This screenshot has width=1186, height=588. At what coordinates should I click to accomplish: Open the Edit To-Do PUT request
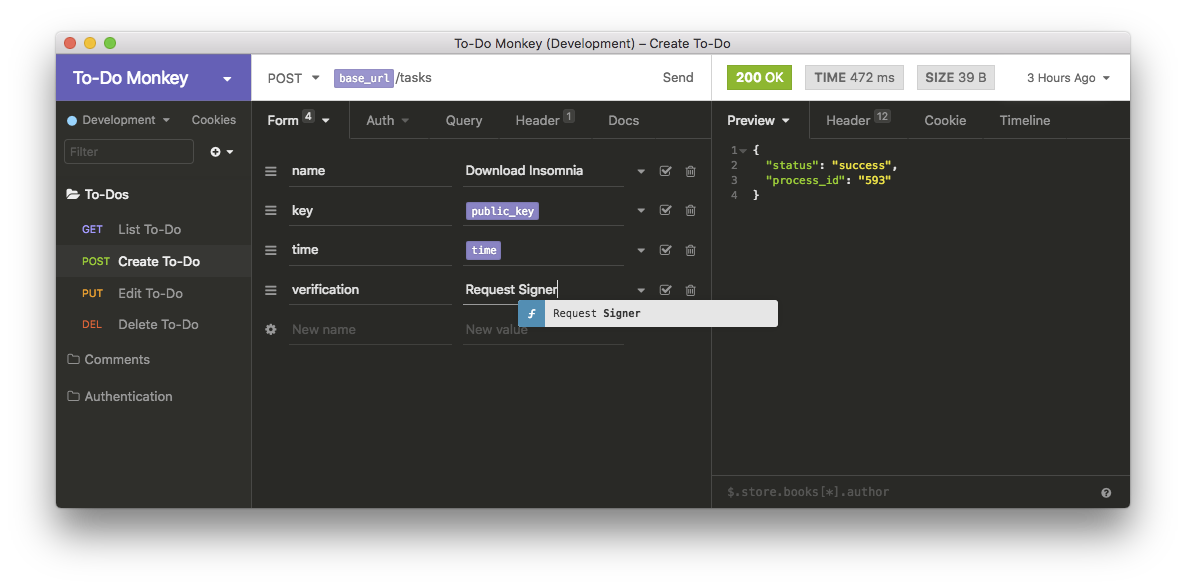(154, 293)
